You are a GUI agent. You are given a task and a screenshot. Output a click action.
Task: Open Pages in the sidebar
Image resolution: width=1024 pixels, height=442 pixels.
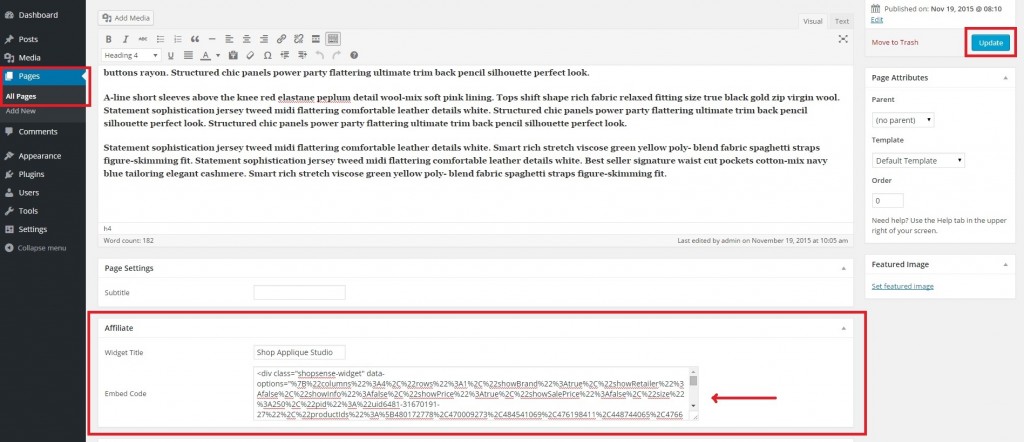[x=42, y=76]
